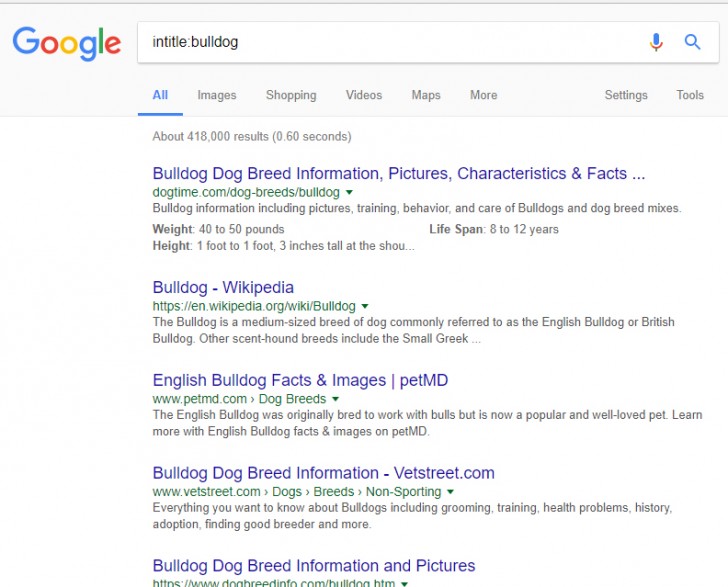Expand the dogtime.com URL dropdown arrow
728x587 pixels.
click(x=350, y=192)
